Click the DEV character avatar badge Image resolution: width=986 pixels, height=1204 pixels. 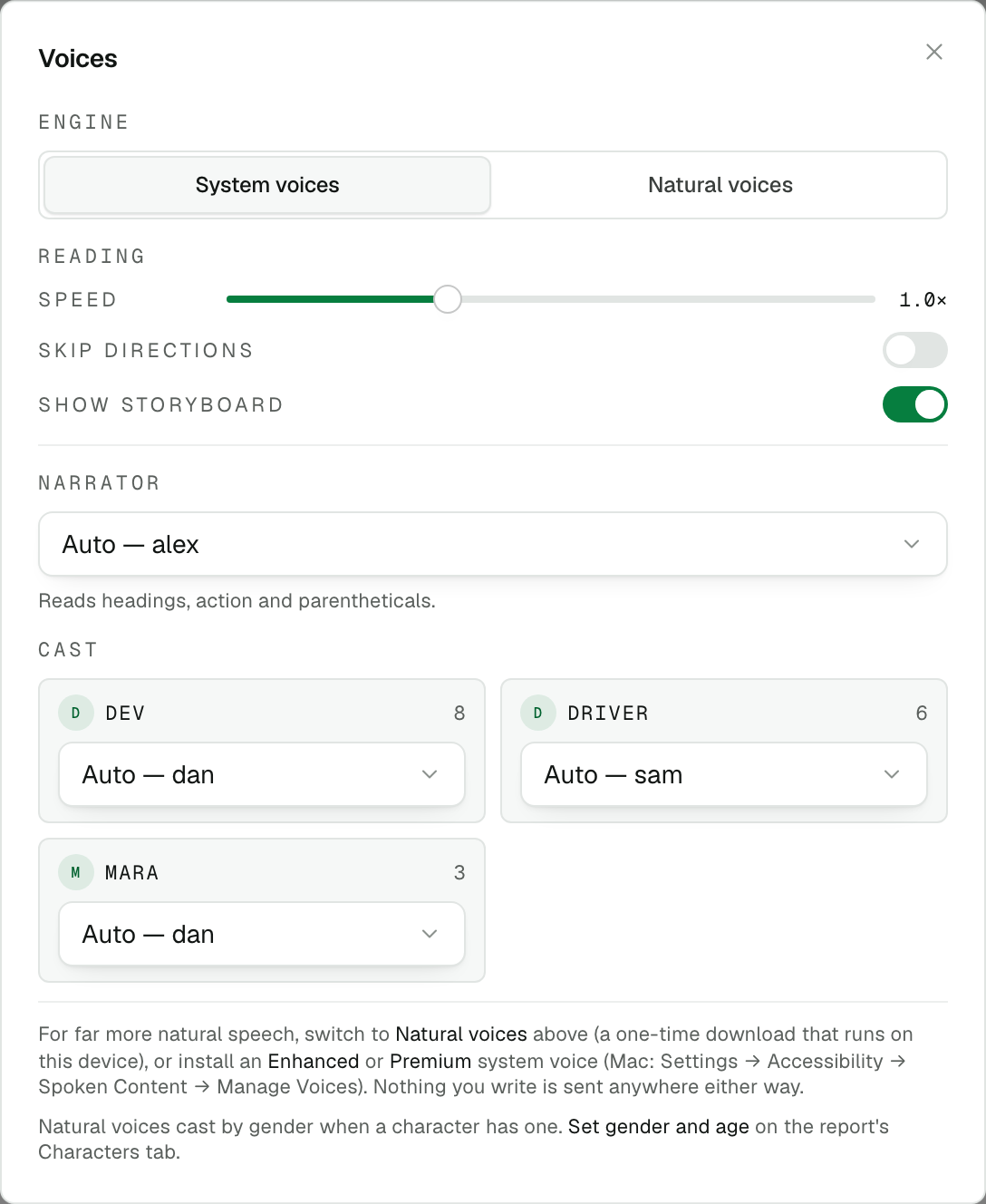(x=76, y=713)
